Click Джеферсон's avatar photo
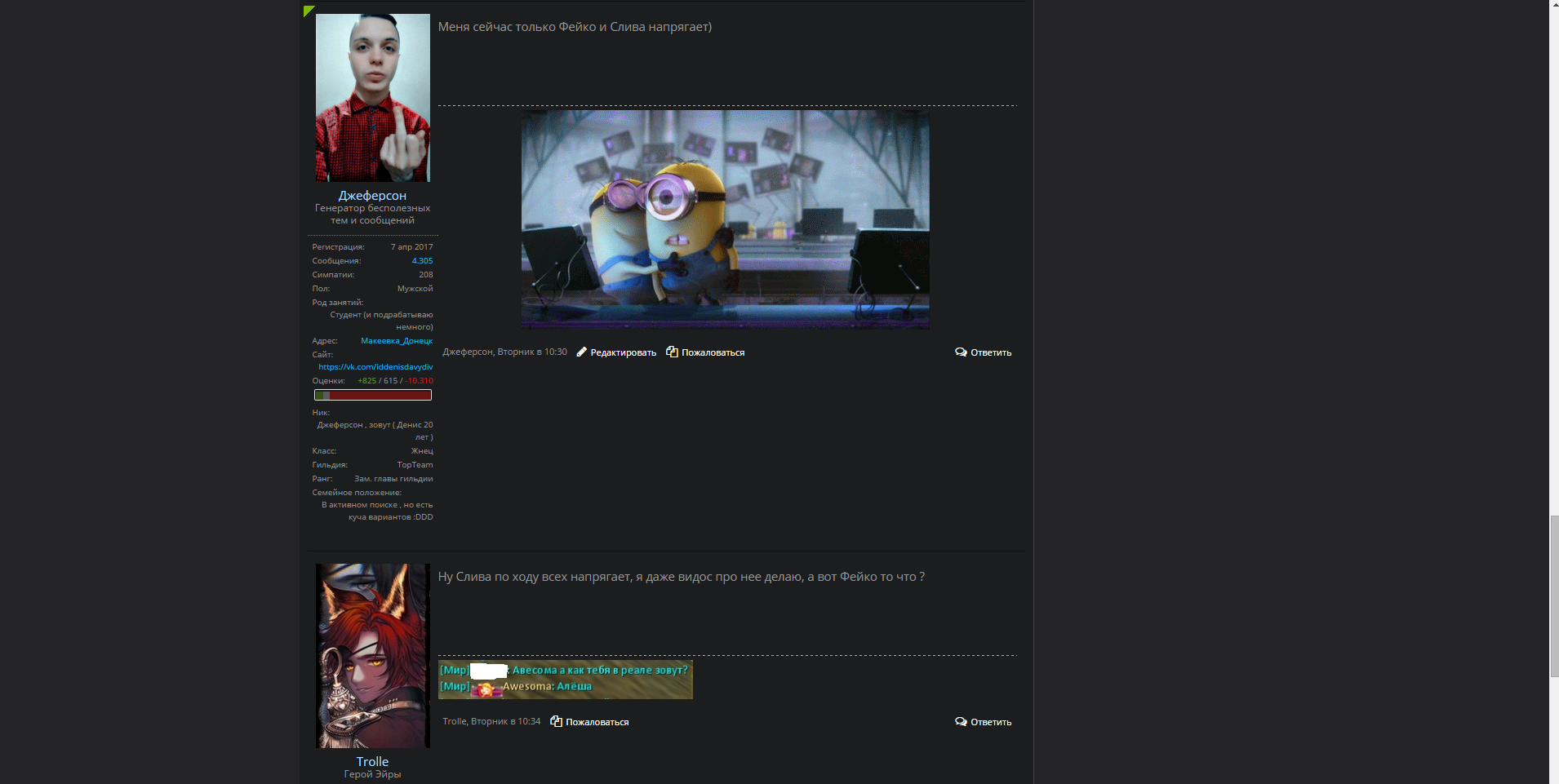The image size is (1559, 784). point(372,97)
